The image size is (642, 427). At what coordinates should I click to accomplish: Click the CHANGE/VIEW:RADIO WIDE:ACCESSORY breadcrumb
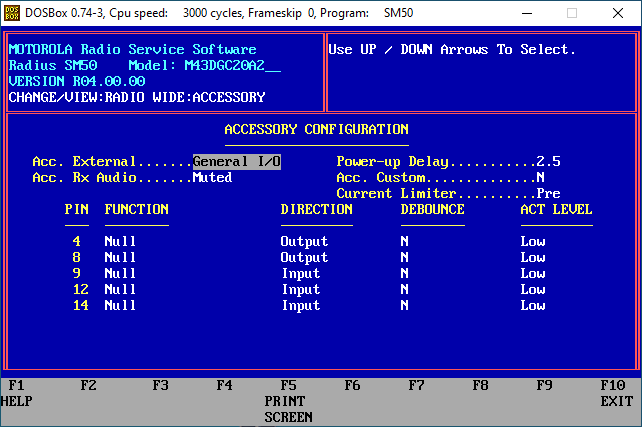pyautogui.click(x=137, y=97)
